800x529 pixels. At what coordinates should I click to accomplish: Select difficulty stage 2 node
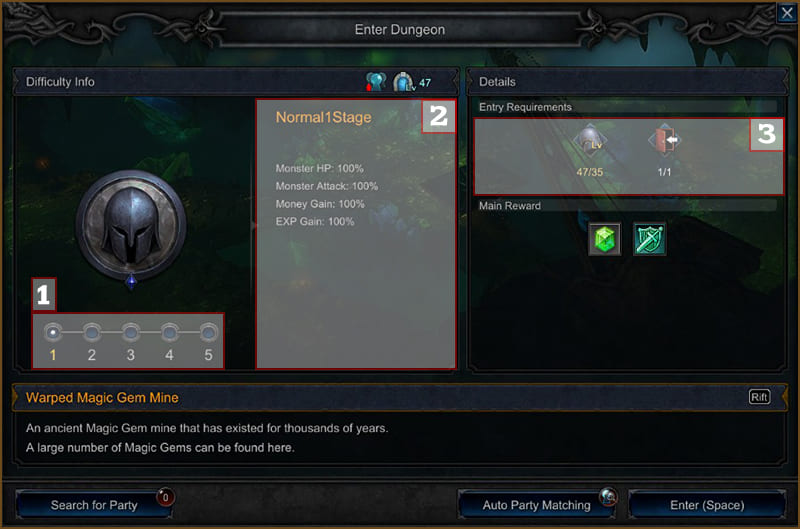pos(92,333)
